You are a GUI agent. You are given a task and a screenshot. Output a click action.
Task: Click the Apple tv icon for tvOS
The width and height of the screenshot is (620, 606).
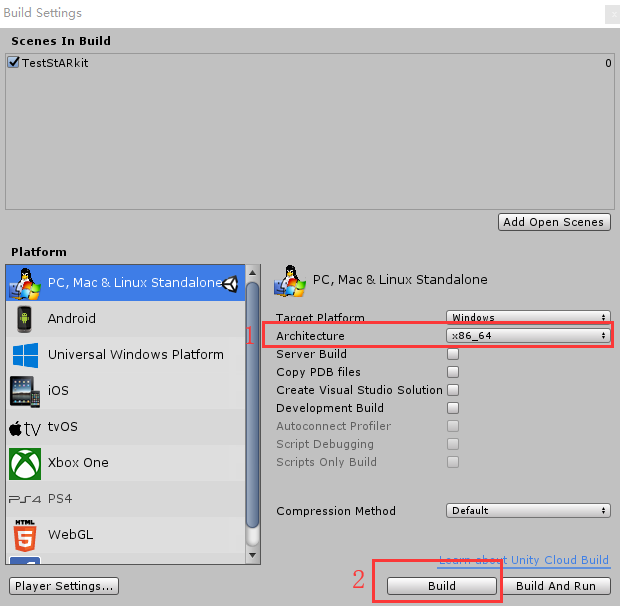tap(25, 428)
